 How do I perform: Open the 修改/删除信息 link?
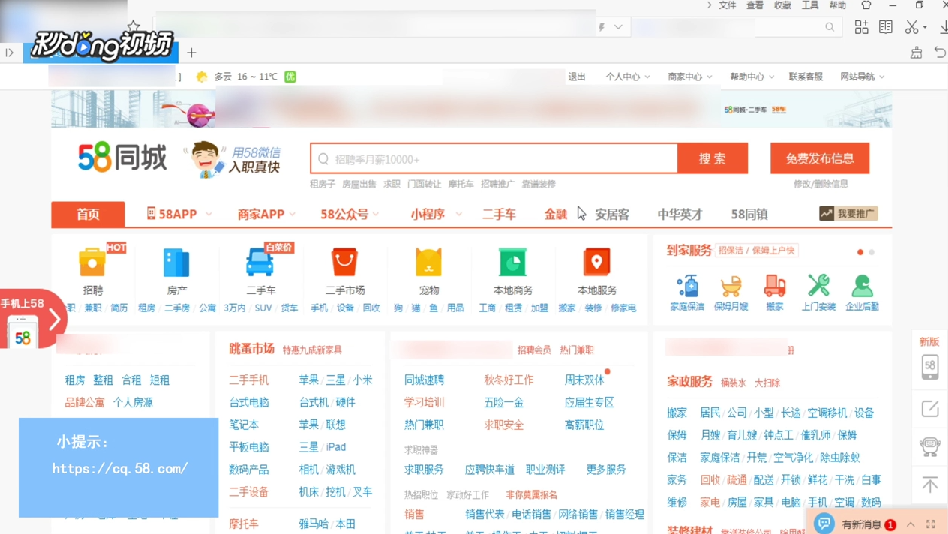(820, 184)
